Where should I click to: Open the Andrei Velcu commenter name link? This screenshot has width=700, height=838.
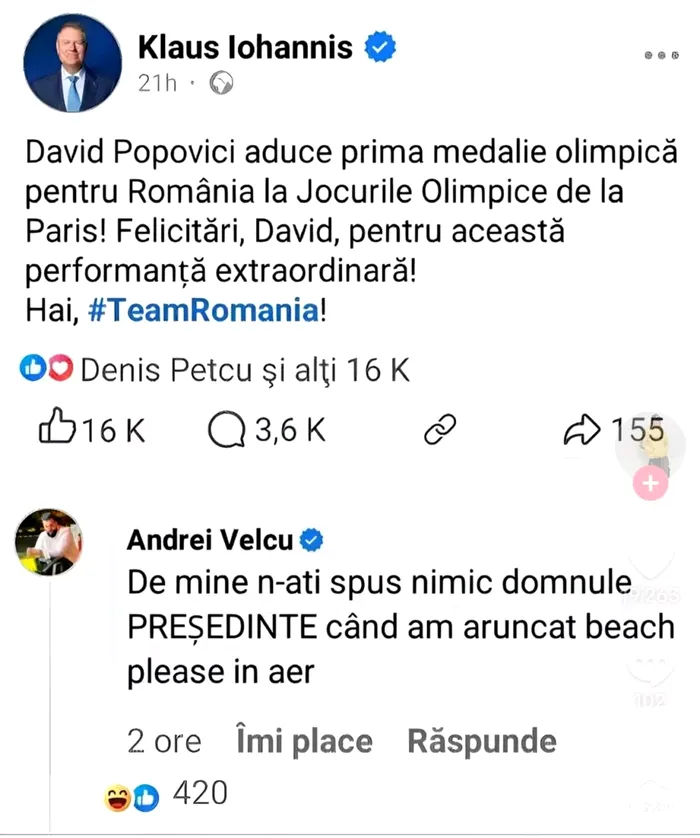[210, 541]
